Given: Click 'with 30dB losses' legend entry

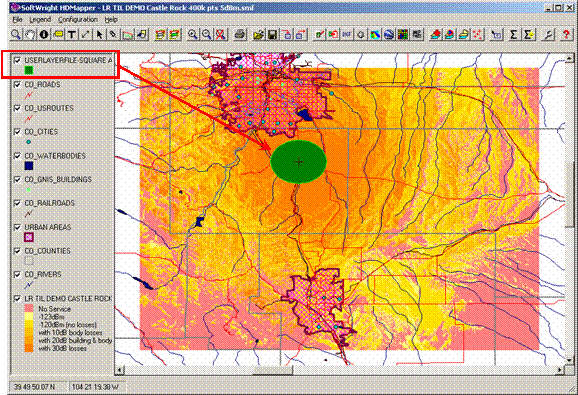Looking at the screenshot, I should coord(62,348).
